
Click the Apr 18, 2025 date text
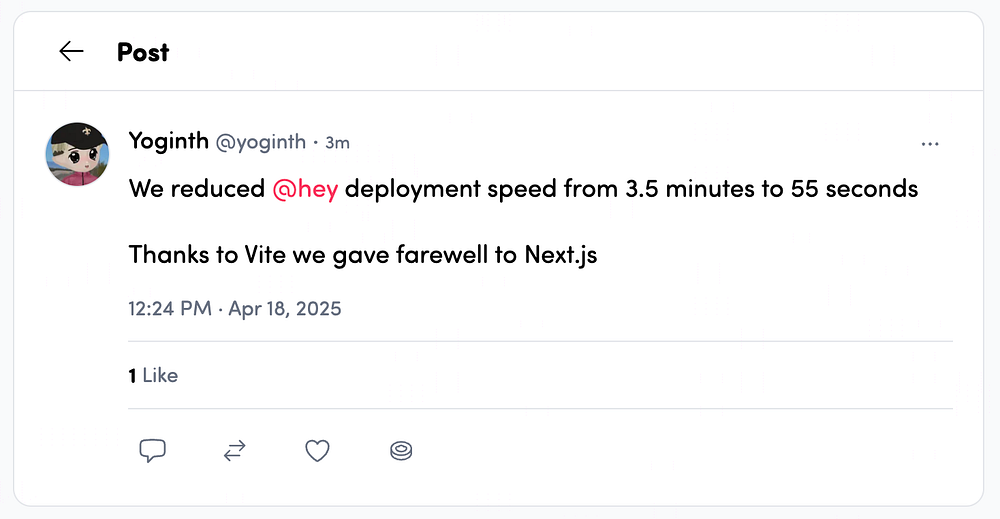pos(285,308)
